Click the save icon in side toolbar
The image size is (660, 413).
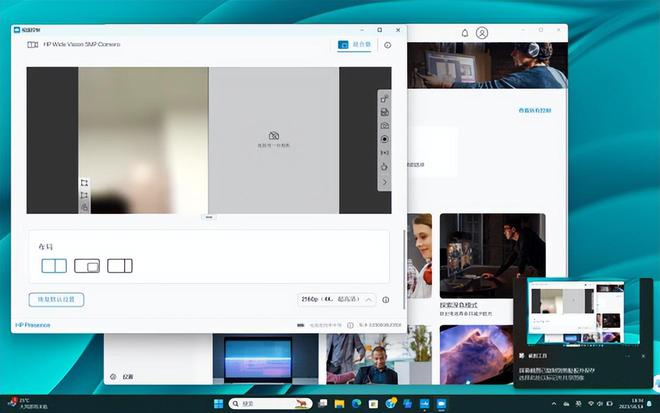(x=384, y=112)
